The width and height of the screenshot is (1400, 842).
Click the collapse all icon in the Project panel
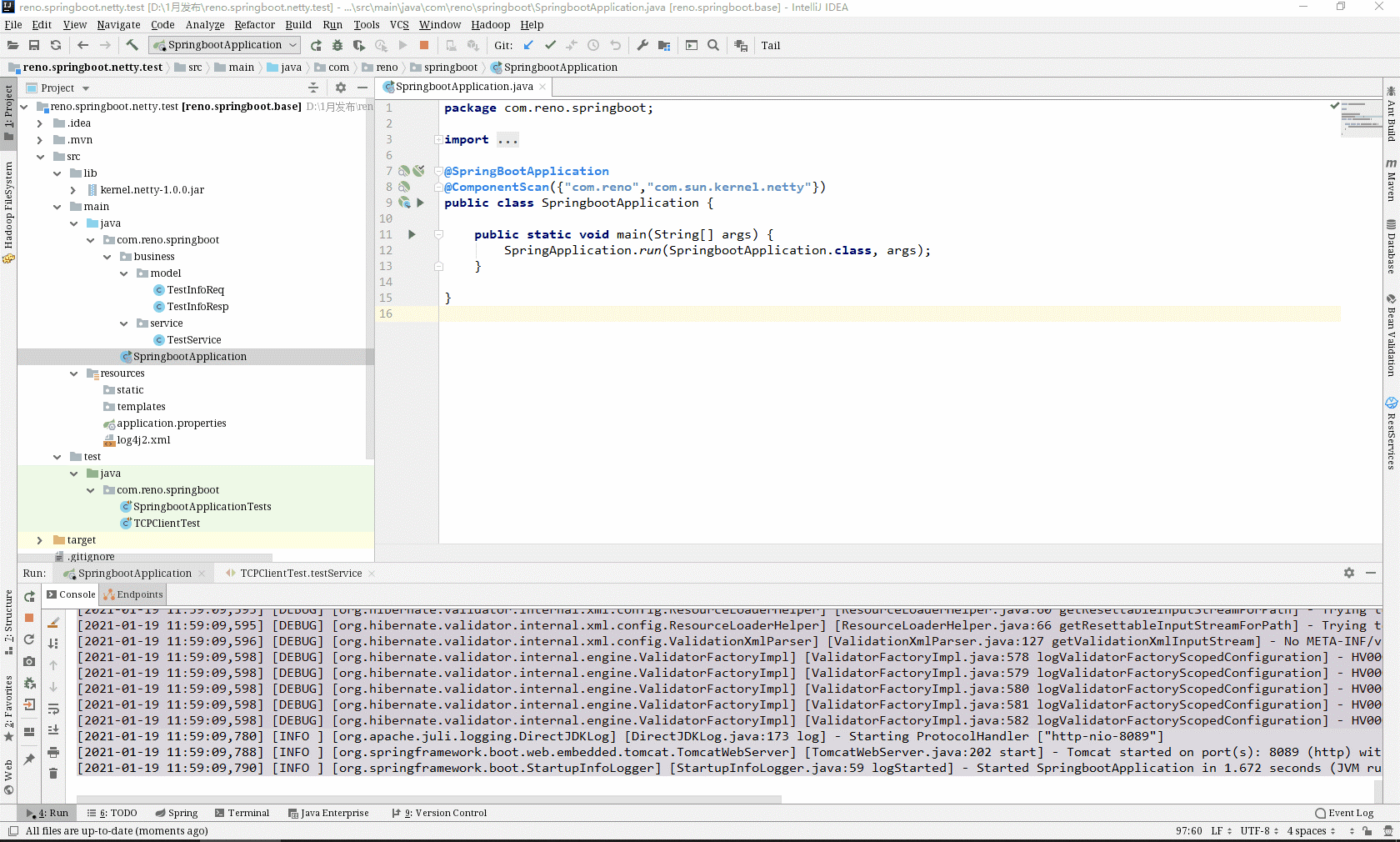[313, 88]
